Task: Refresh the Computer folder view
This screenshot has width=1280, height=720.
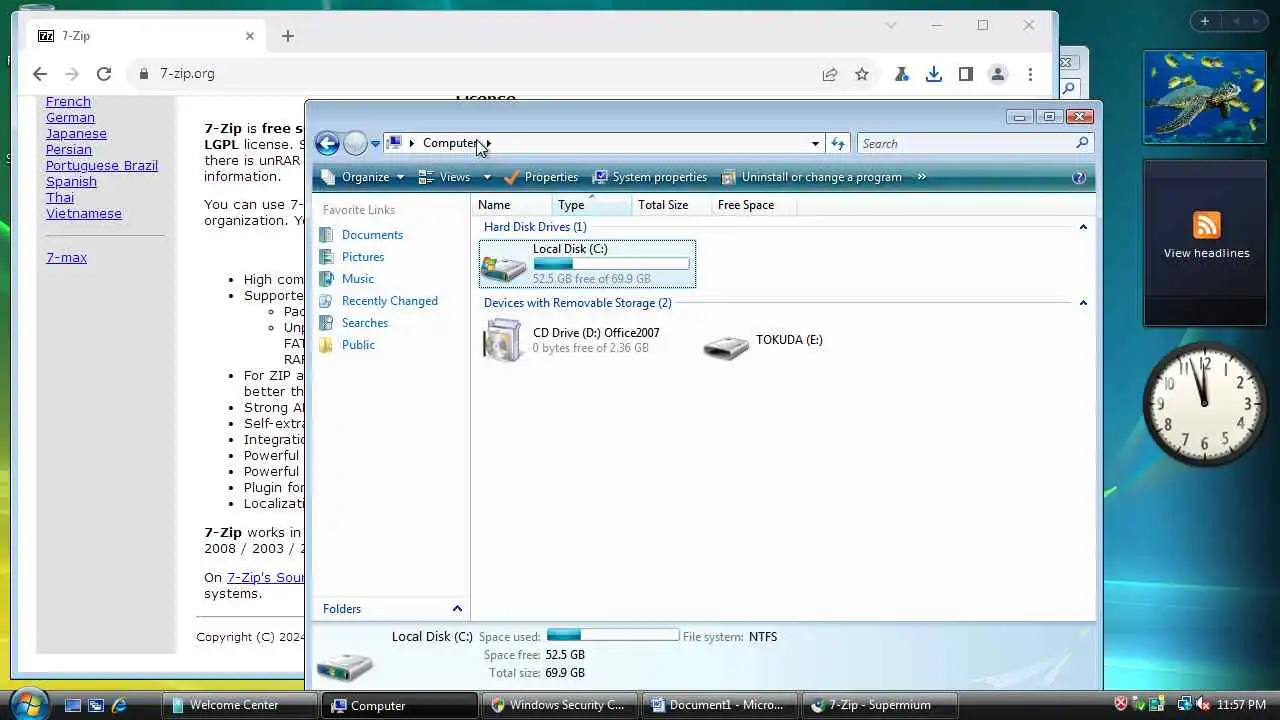Action: [x=838, y=144]
